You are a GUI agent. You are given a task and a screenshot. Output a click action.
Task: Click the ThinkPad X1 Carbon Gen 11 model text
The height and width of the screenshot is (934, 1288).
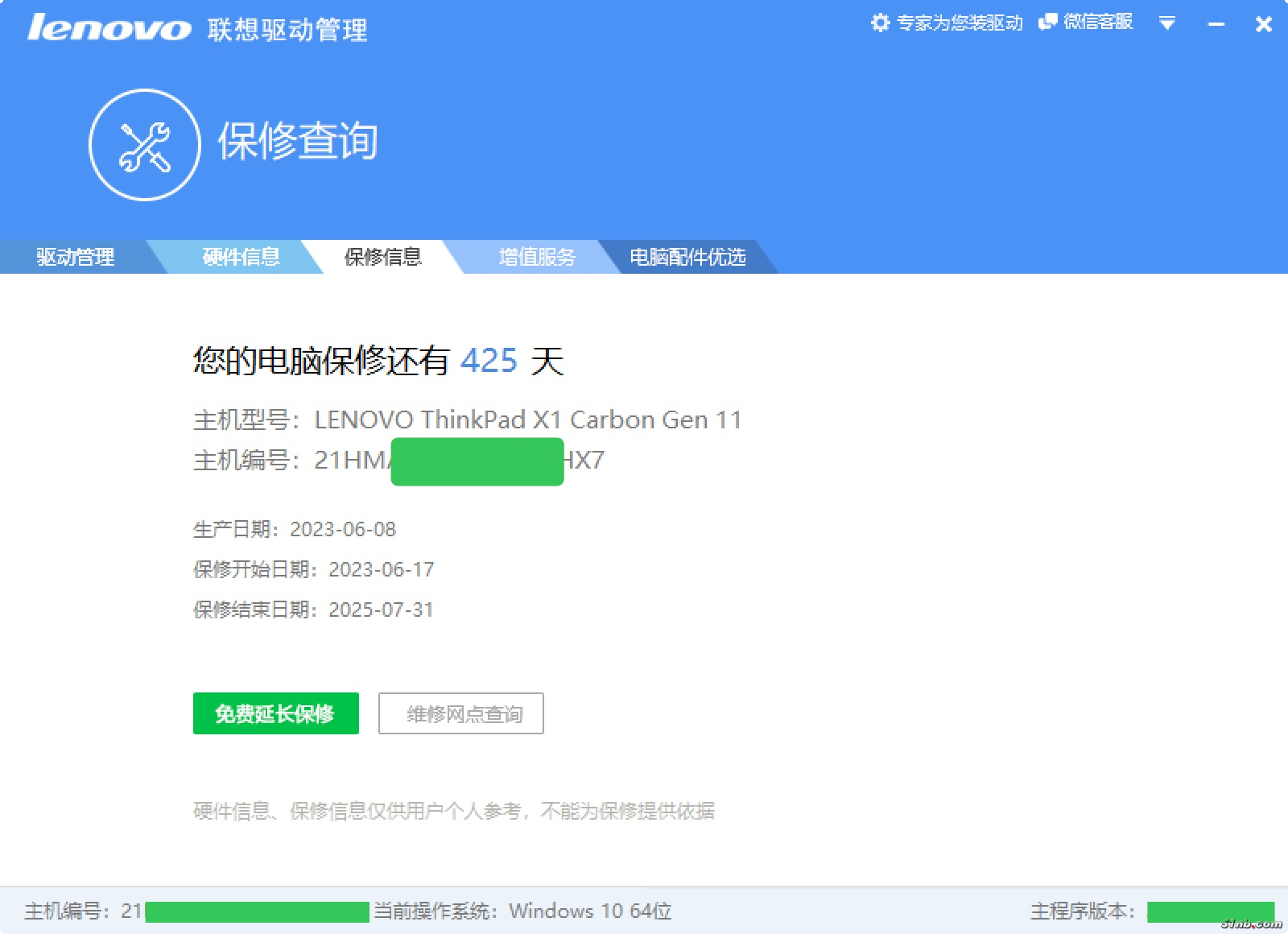527,419
